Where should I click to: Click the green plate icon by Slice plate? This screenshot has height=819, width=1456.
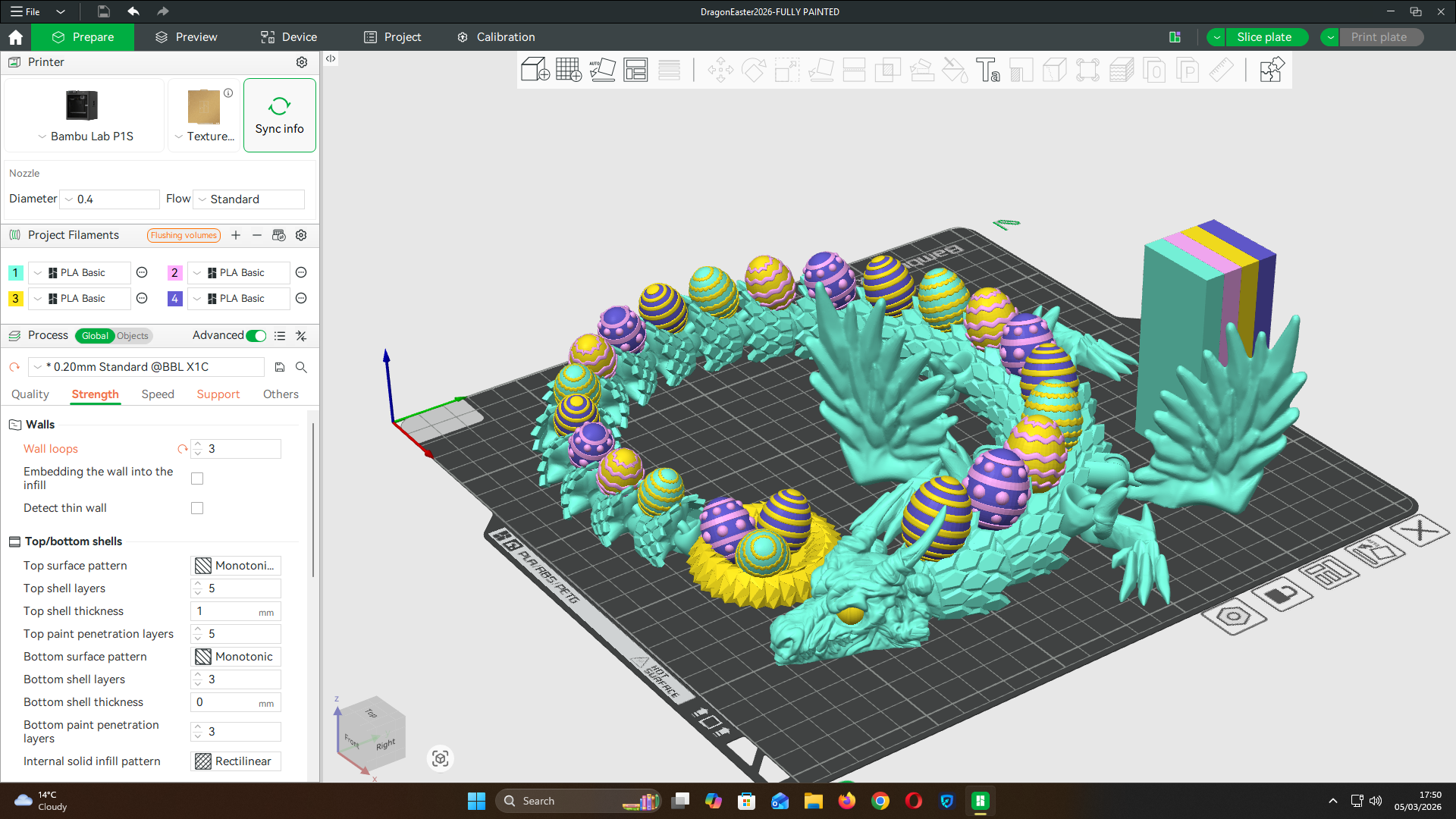click(x=1175, y=37)
